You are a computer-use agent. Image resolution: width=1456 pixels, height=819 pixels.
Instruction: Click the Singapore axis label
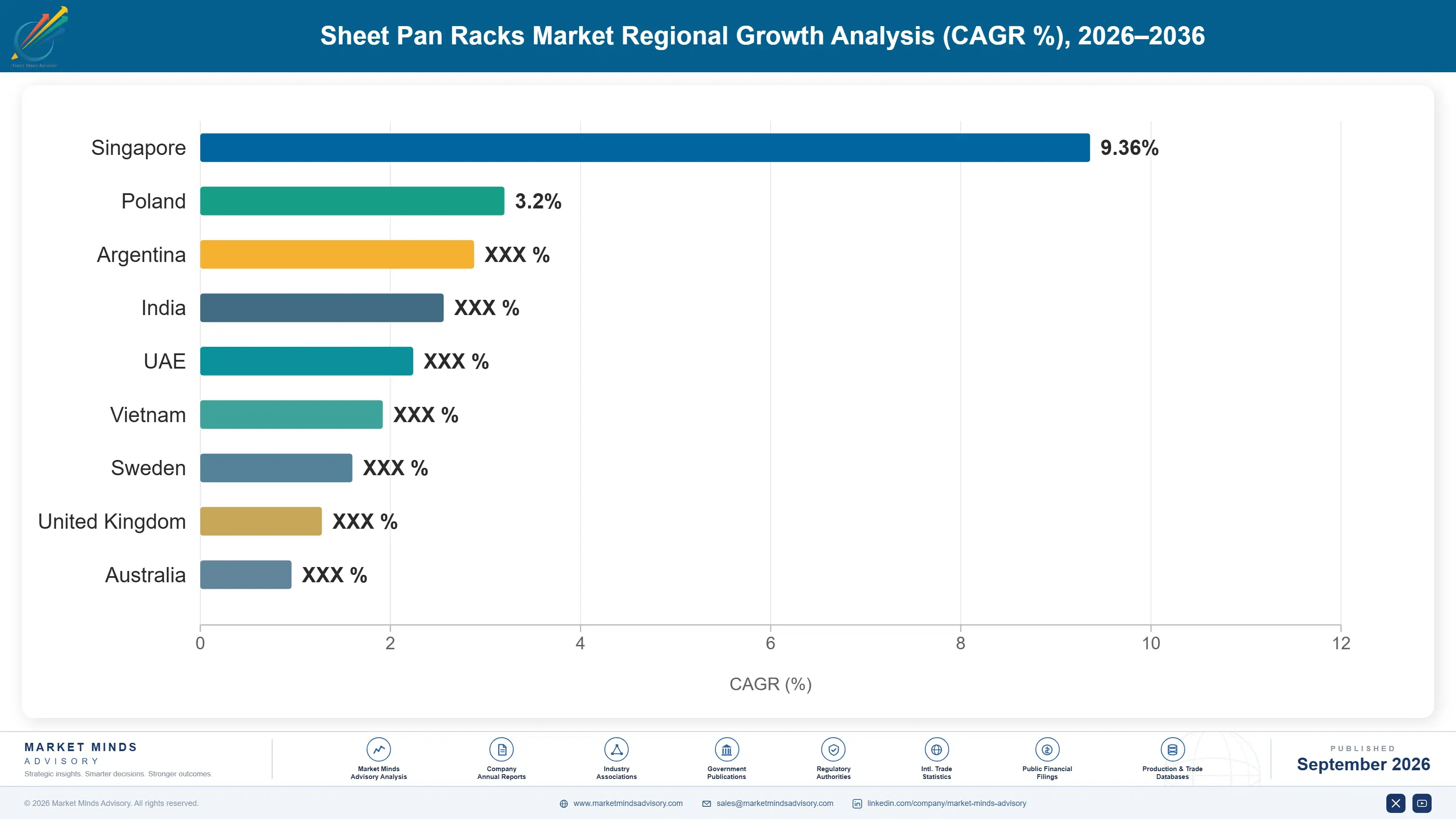coord(138,148)
